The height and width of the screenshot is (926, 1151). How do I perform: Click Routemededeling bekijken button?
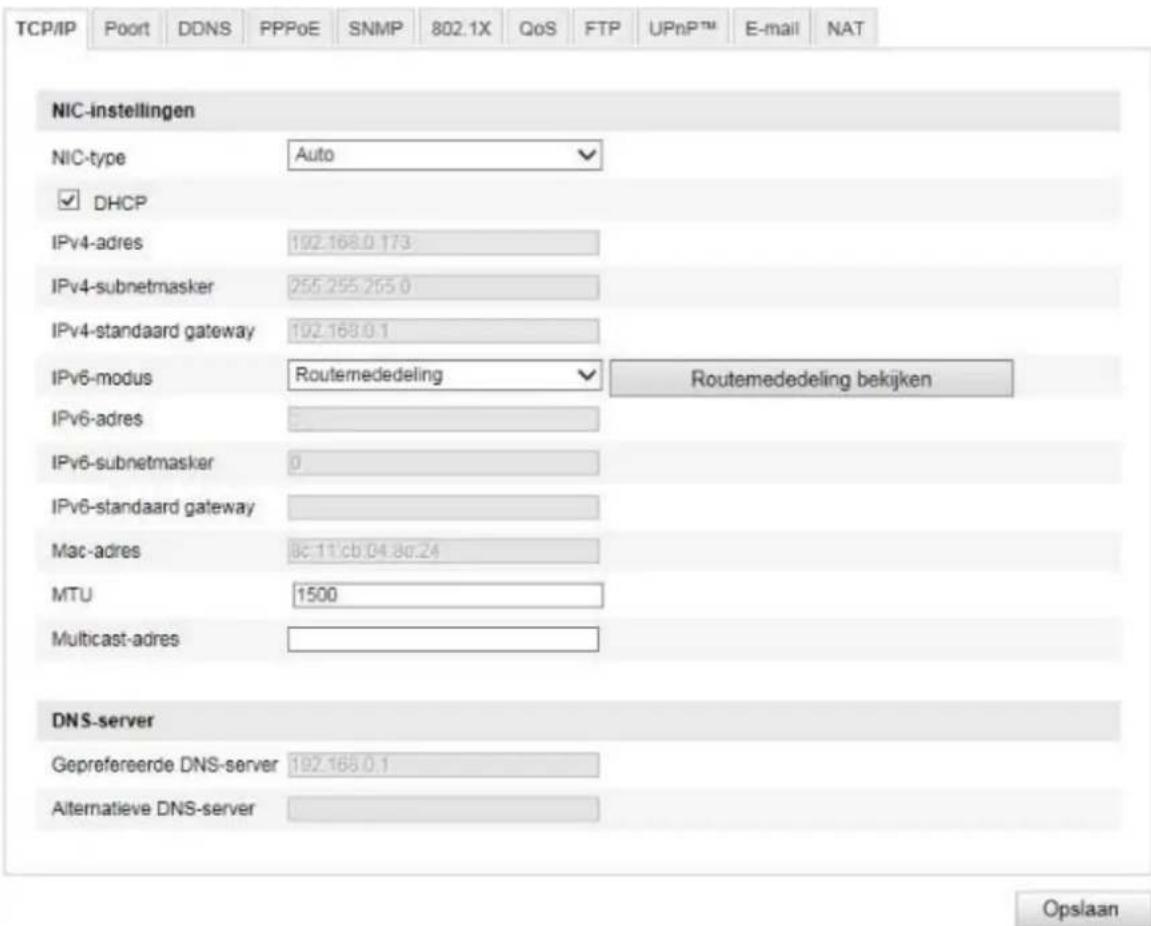[811, 379]
